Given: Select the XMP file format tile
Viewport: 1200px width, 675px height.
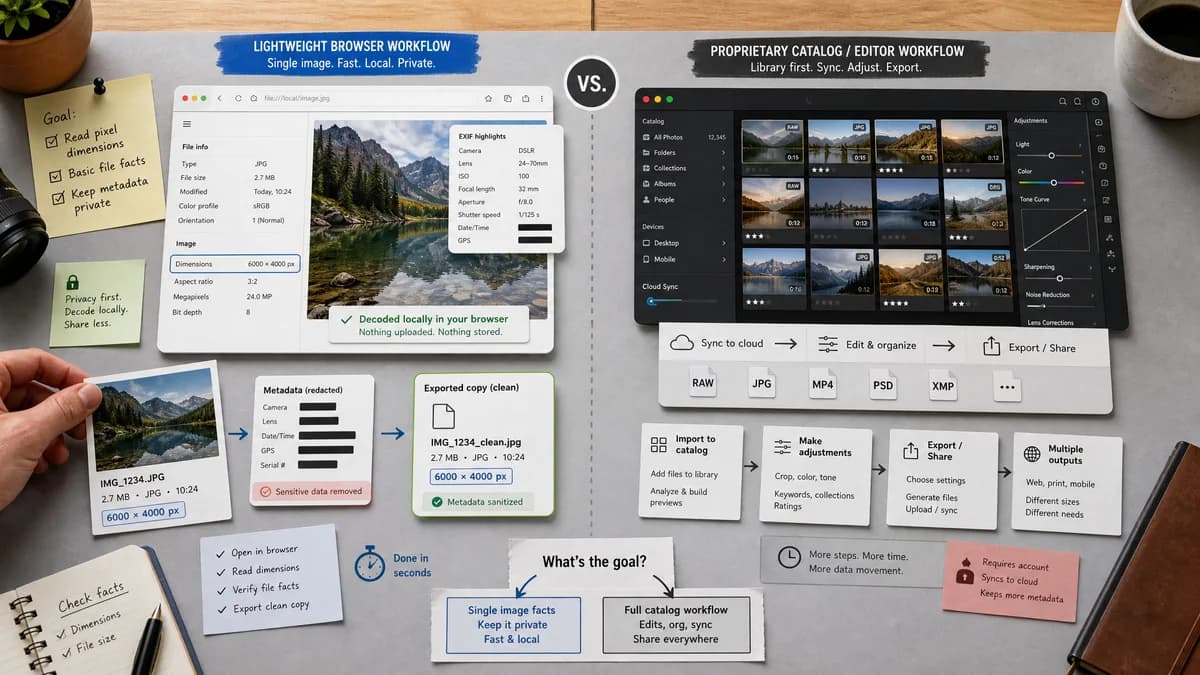Looking at the screenshot, I should click(943, 385).
